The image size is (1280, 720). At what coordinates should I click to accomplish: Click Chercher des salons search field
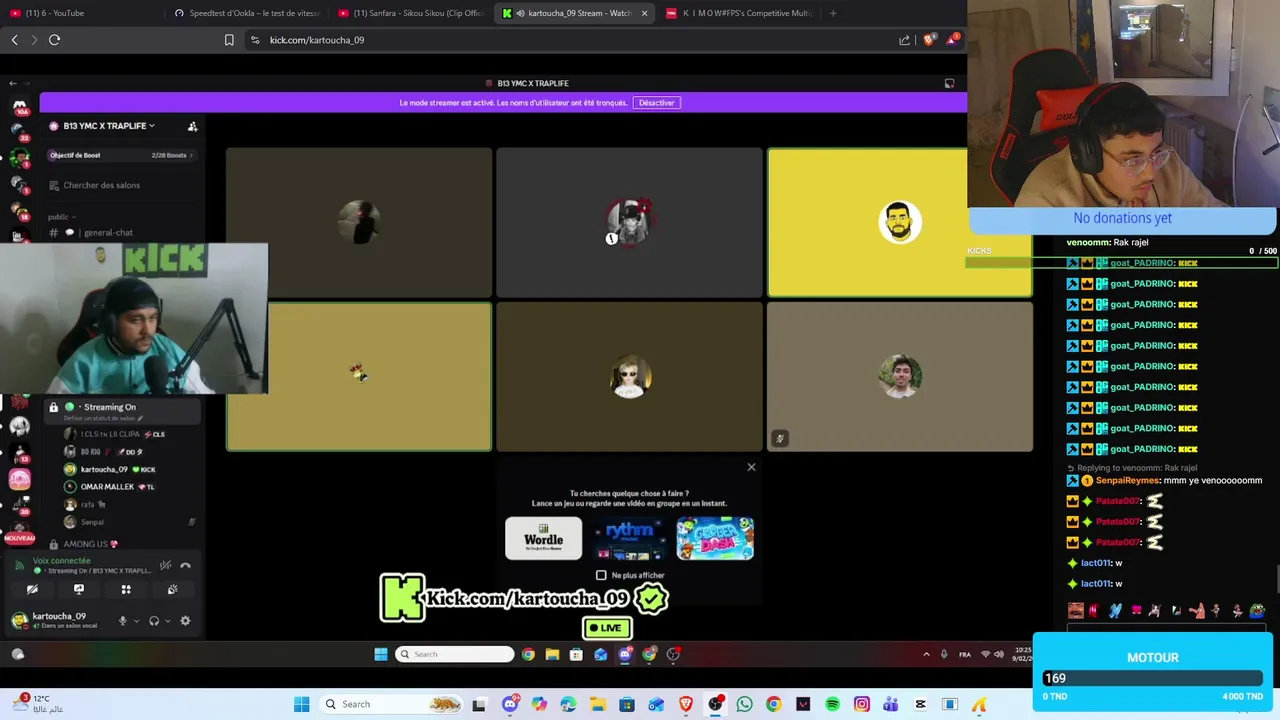(x=121, y=185)
